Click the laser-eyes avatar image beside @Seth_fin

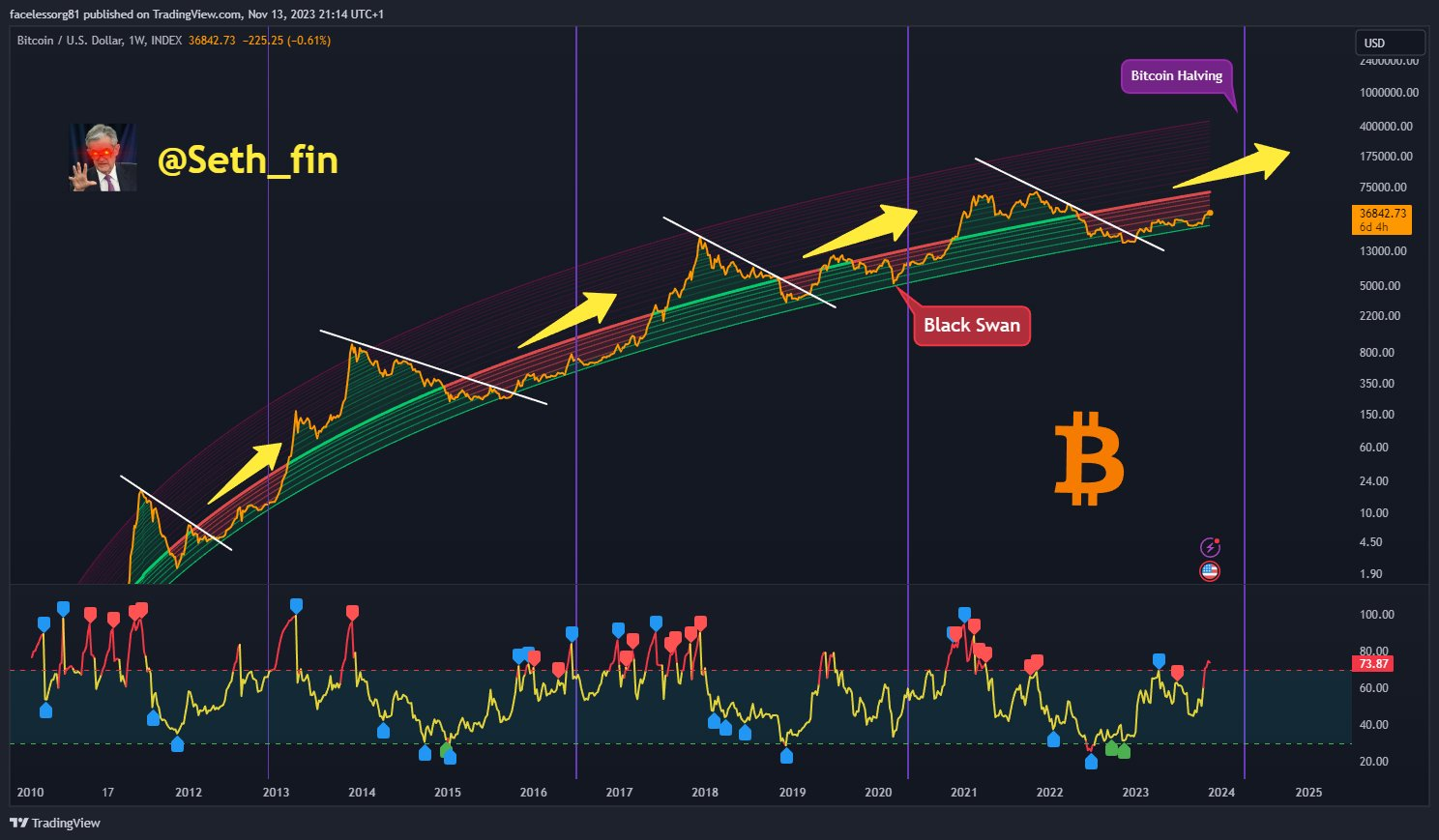point(103,157)
